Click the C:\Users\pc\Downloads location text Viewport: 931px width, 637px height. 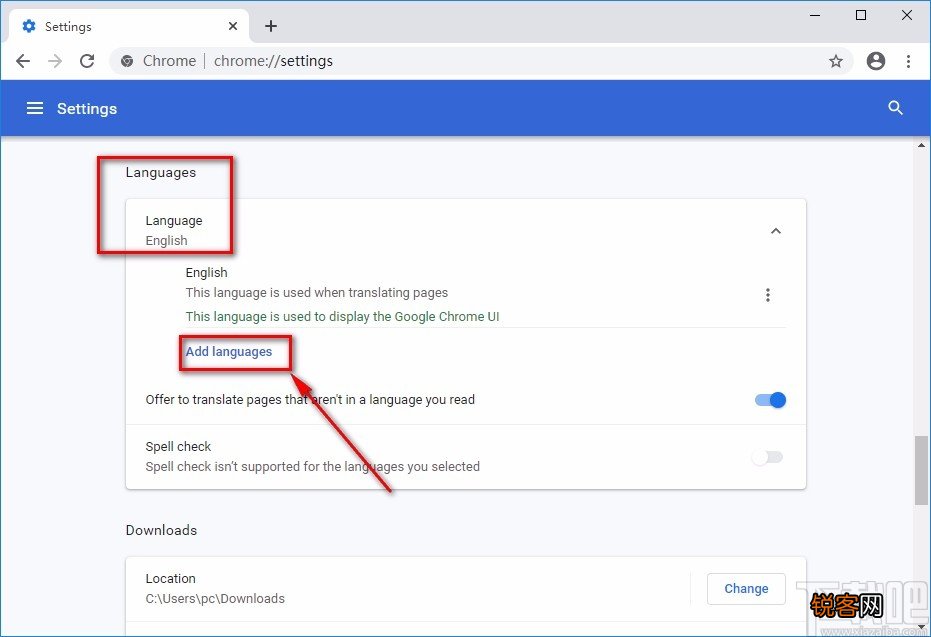tap(215, 598)
